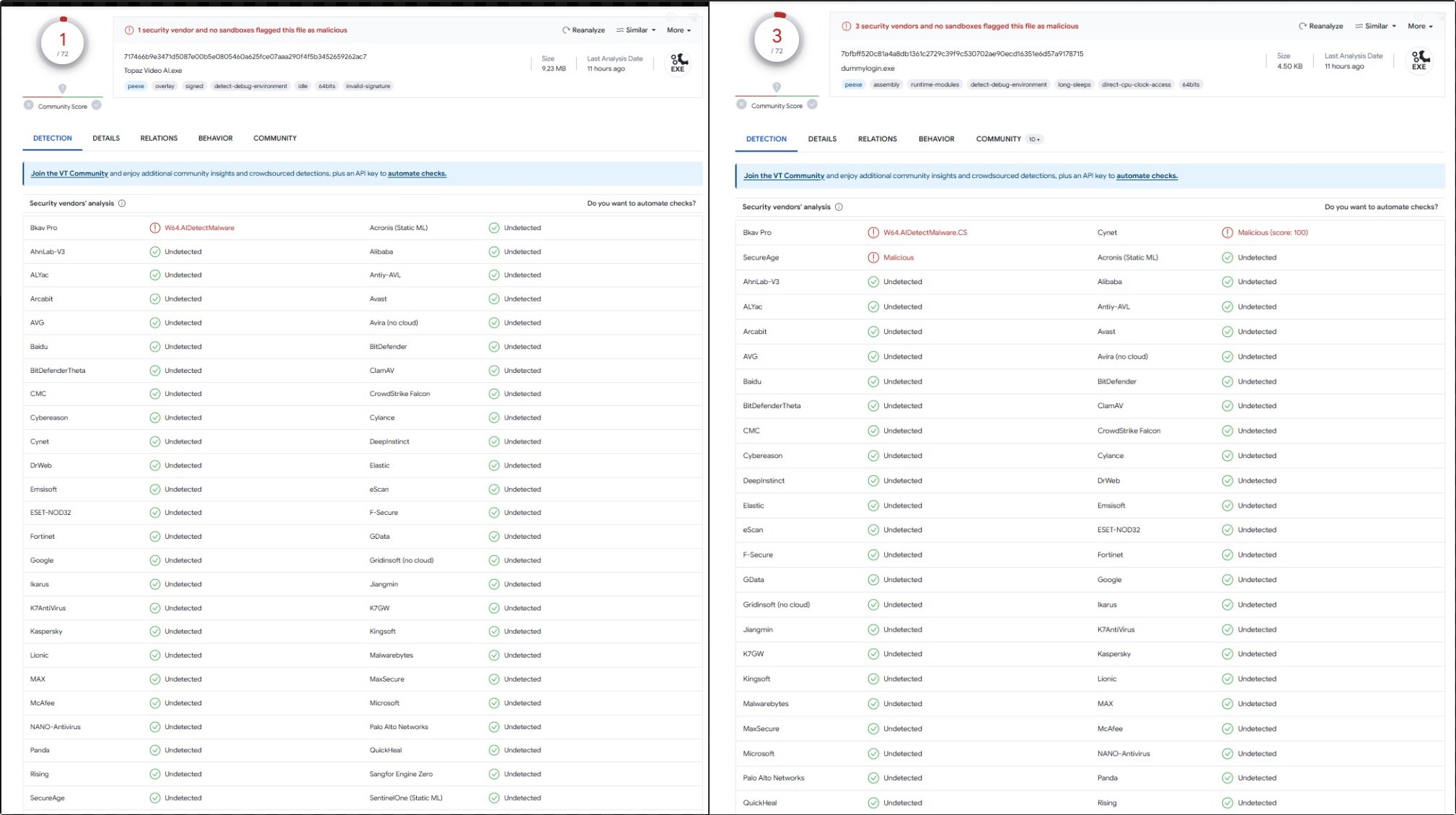Screen dimensions: 1456x815
Task: Click the 'invalid-signature' tag
Action: tap(368, 86)
